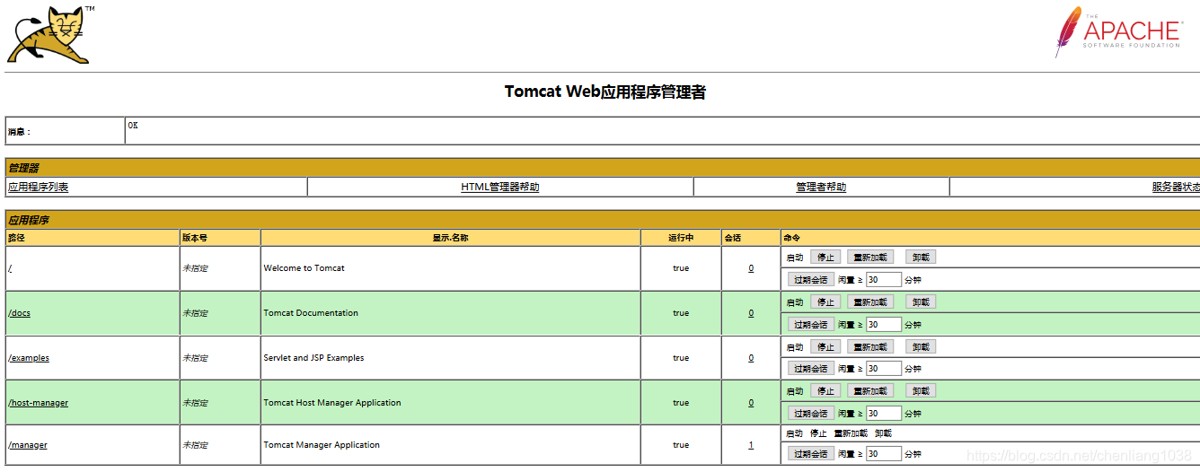Click true running status for /manager
The image size is (1200, 472).
tap(681, 445)
